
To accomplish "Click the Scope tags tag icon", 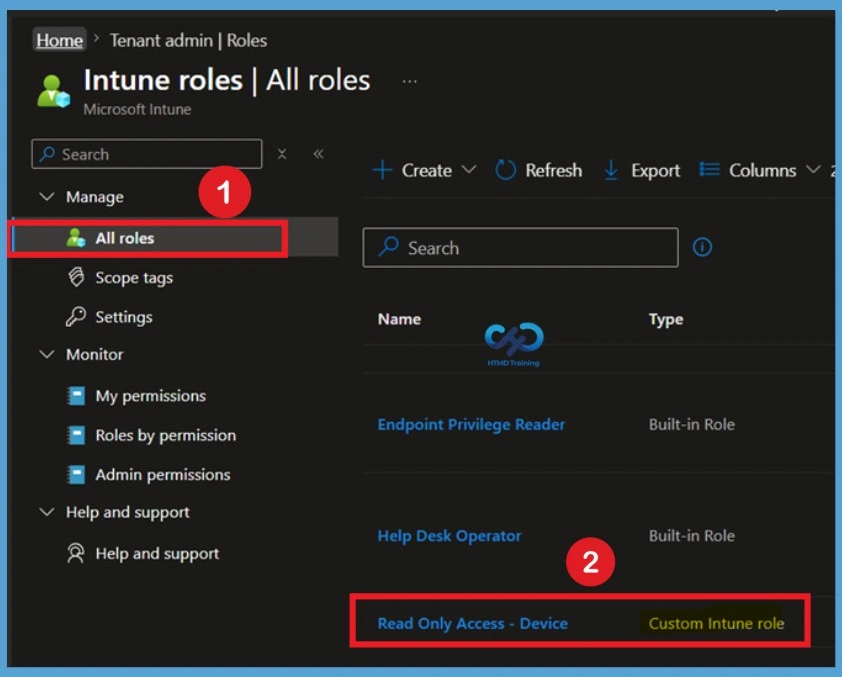I will [x=76, y=278].
